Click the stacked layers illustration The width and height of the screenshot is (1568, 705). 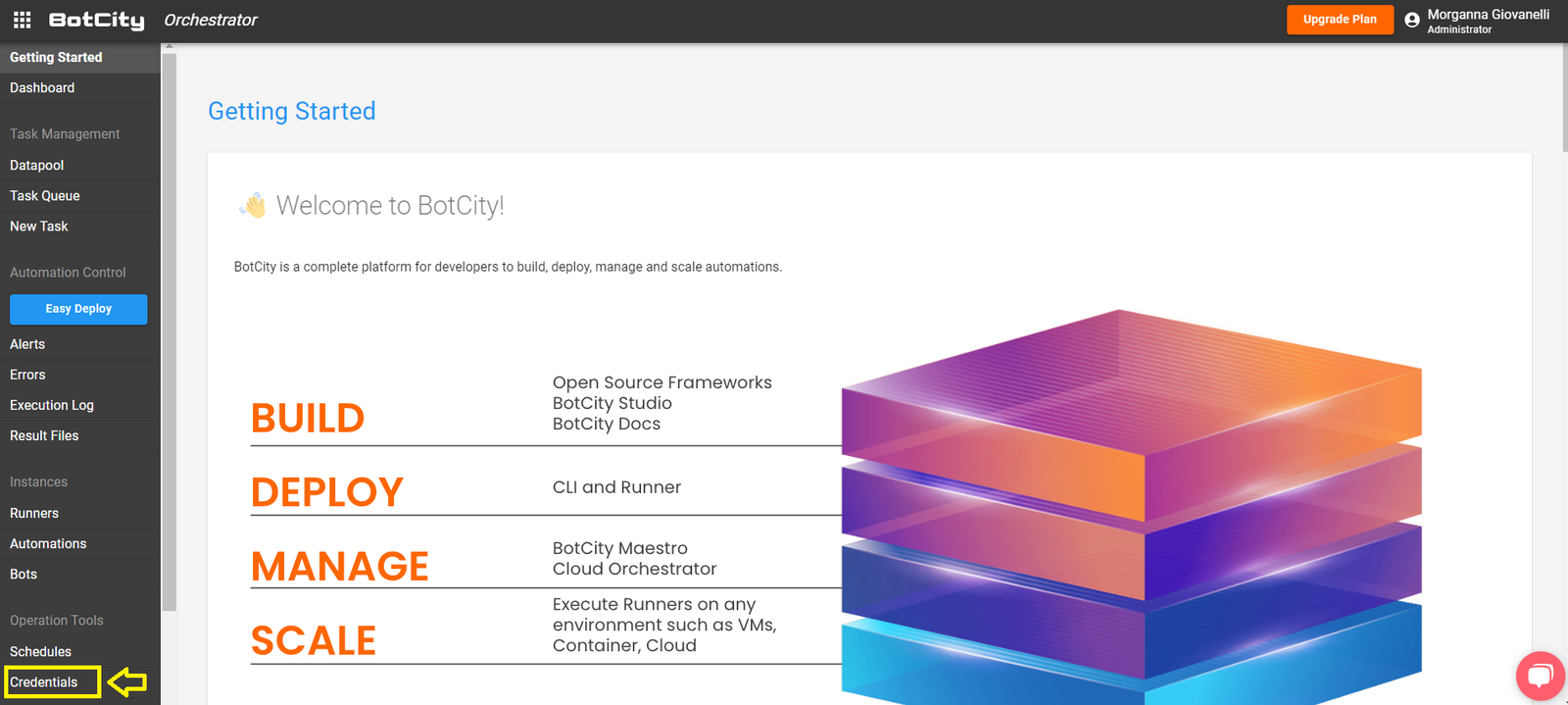1132,507
